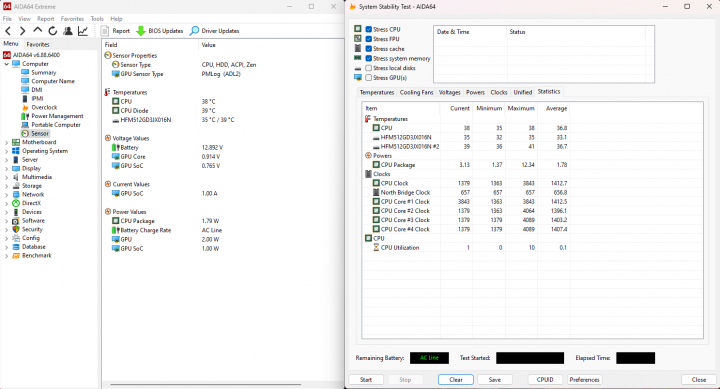Clear the stability test statistics
The image size is (720, 389).
point(456,379)
